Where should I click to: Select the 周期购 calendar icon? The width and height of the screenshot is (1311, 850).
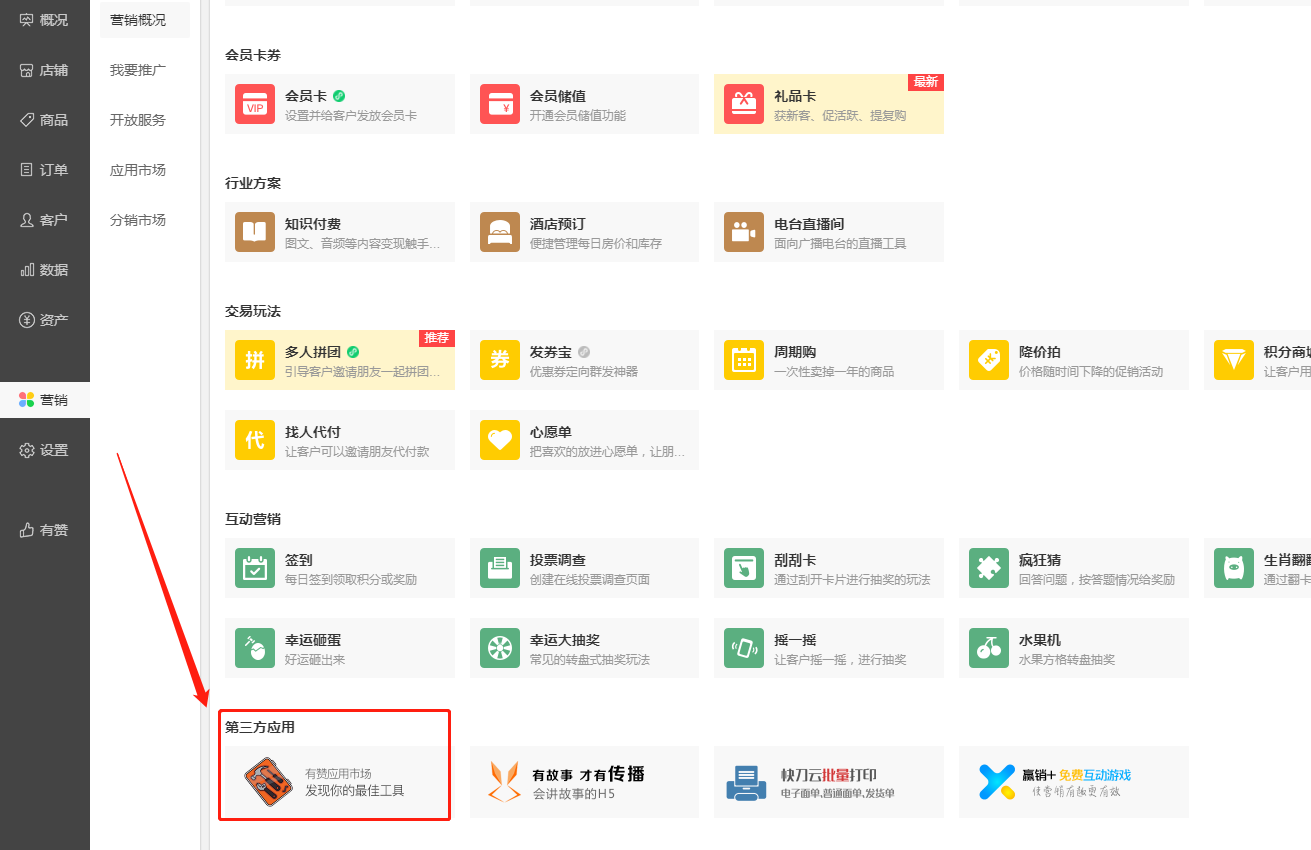744,360
